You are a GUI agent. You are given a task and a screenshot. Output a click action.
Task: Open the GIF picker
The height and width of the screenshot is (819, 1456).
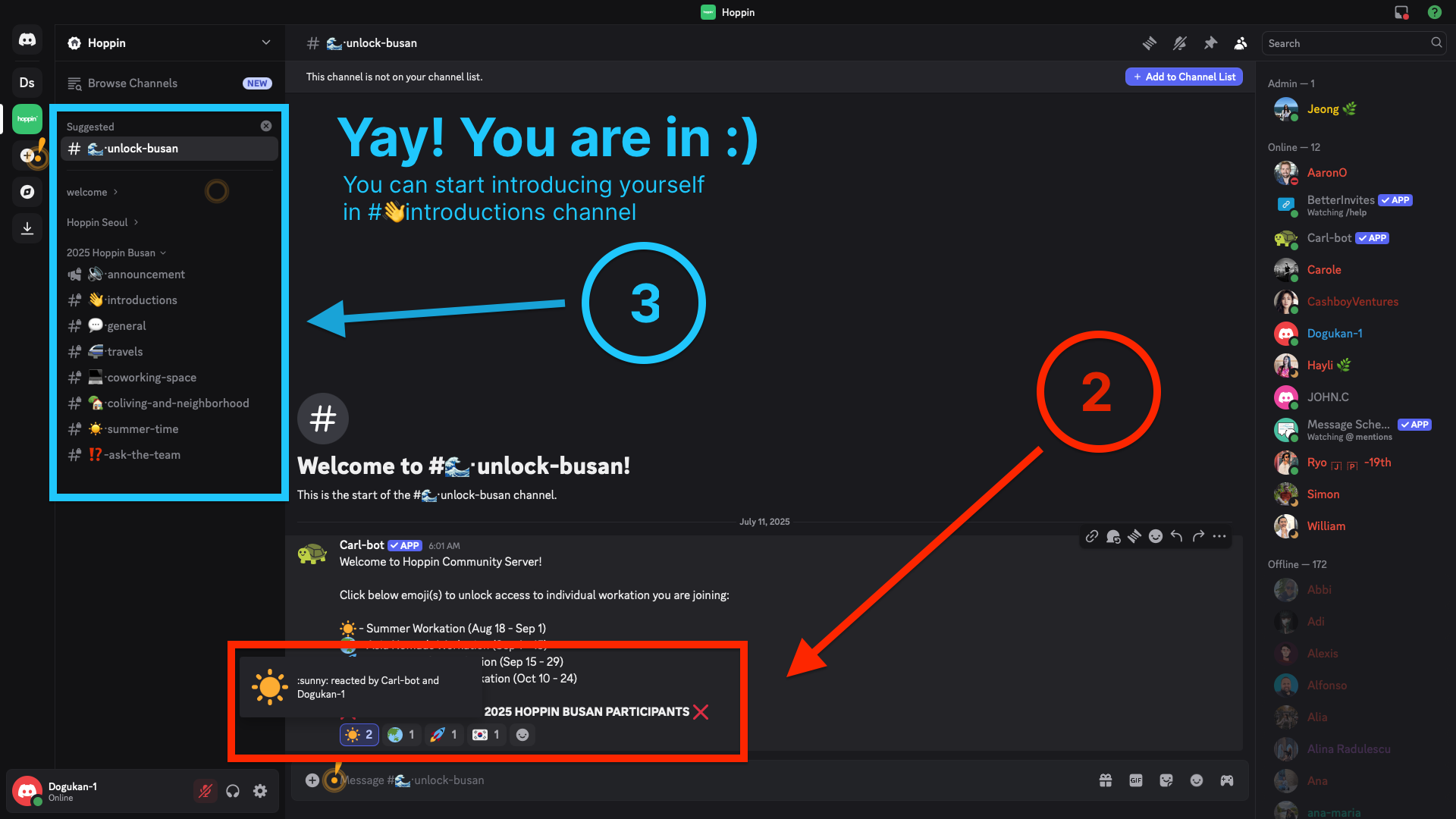click(x=1136, y=780)
